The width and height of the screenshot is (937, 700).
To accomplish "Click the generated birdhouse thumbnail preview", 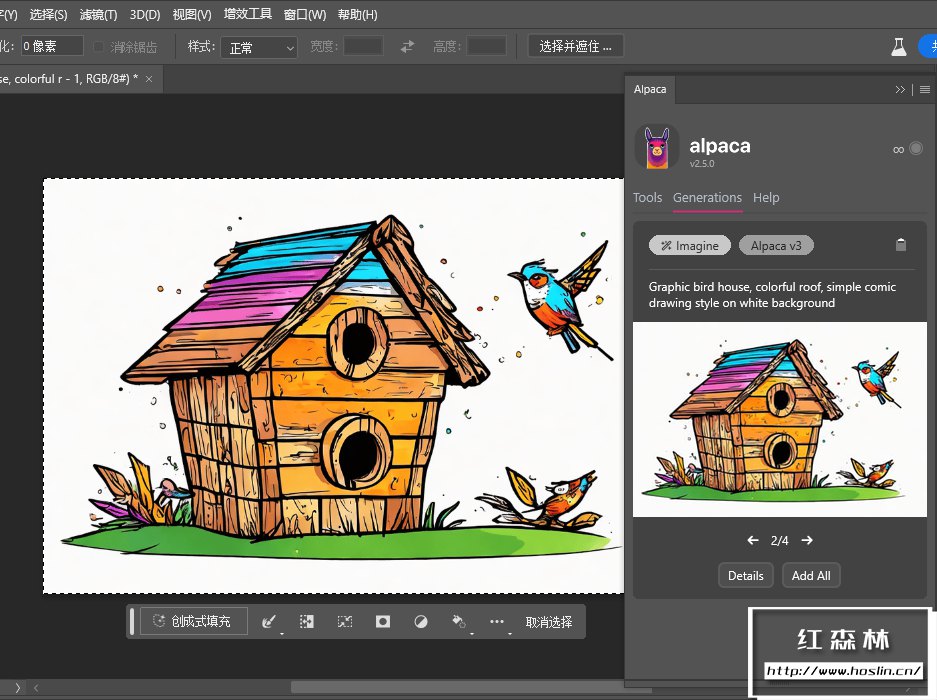I will click(779, 419).
